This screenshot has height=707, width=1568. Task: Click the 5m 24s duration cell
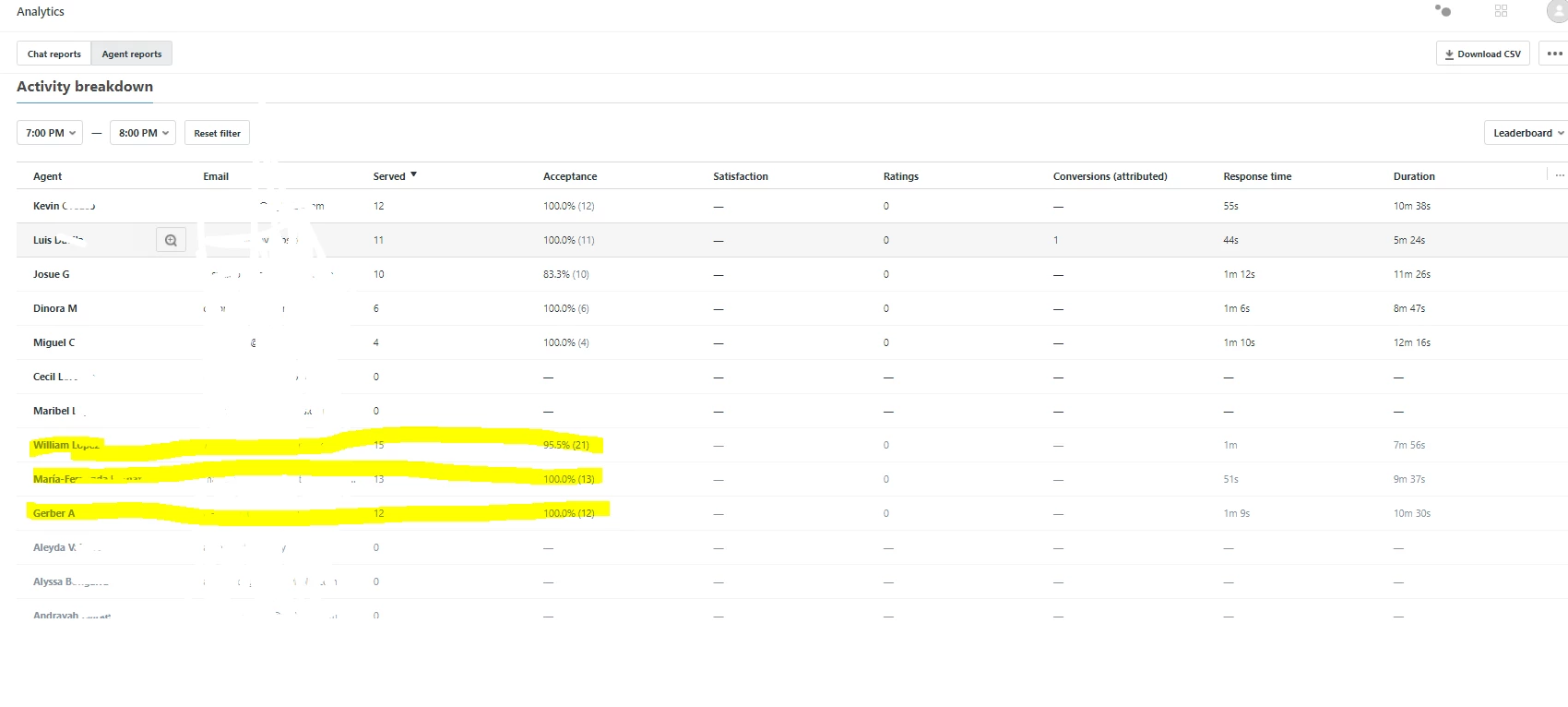[x=1409, y=240]
